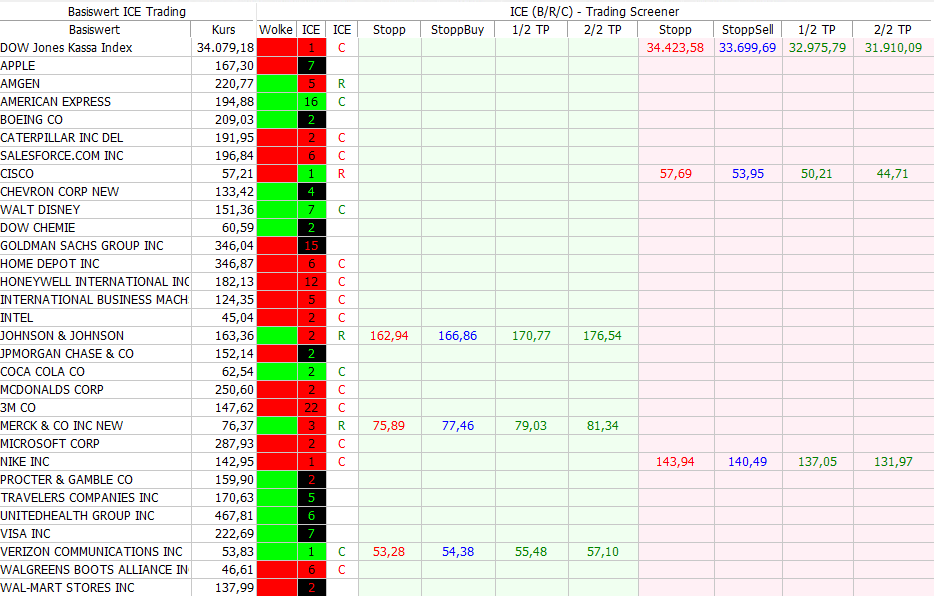The image size is (934, 596).
Task: Select the StoppBuy value 166,86
Action: pos(457,336)
